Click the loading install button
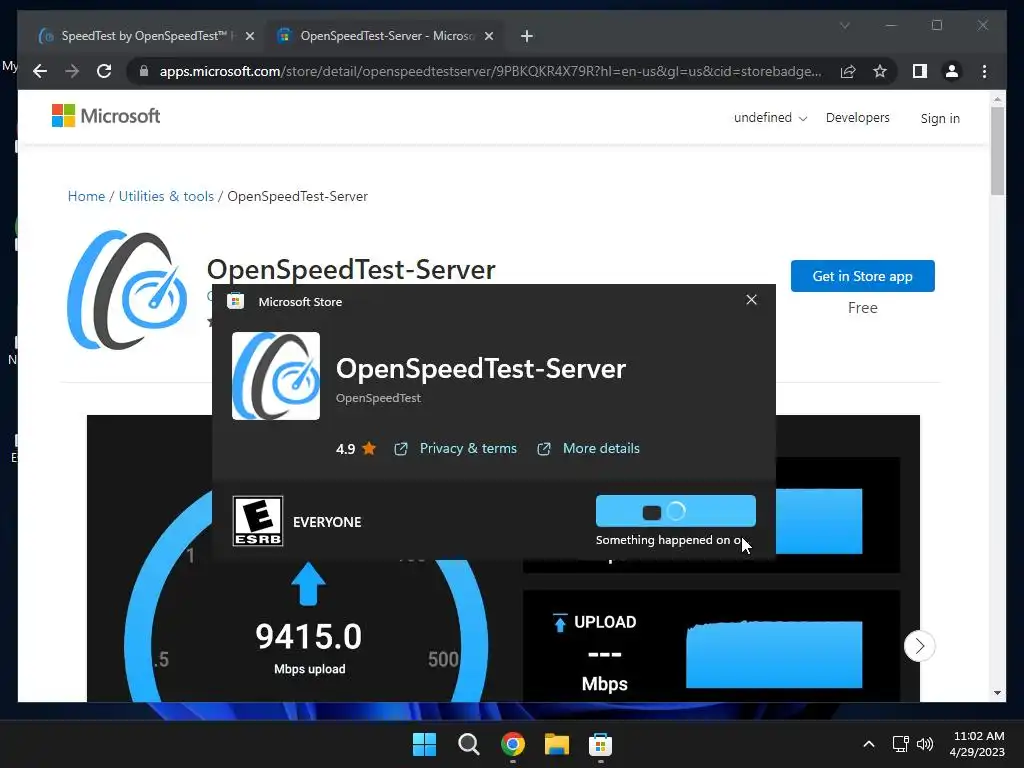This screenshot has width=1024, height=768. click(x=675, y=511)
